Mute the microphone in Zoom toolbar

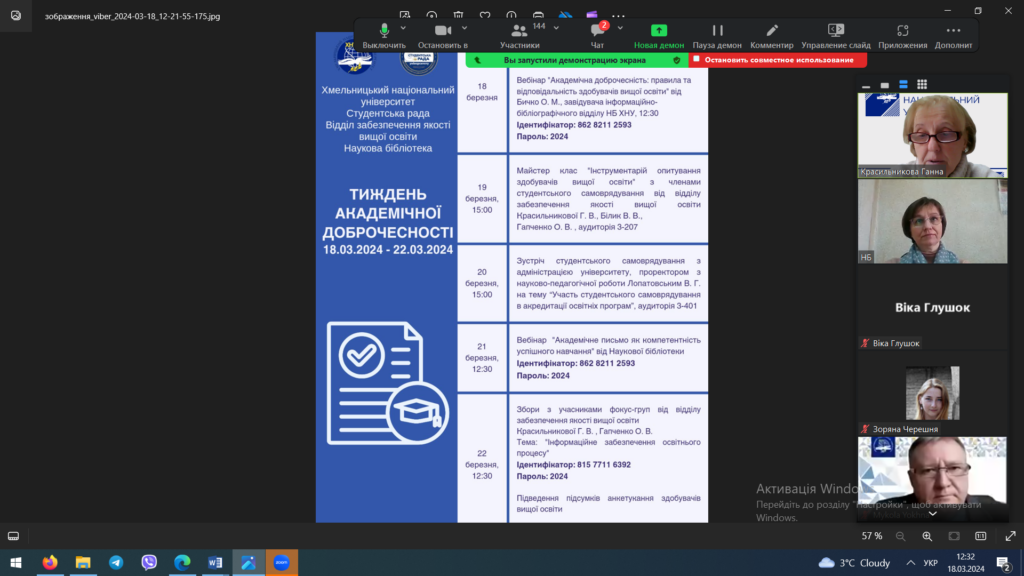[x=384, y=31]
